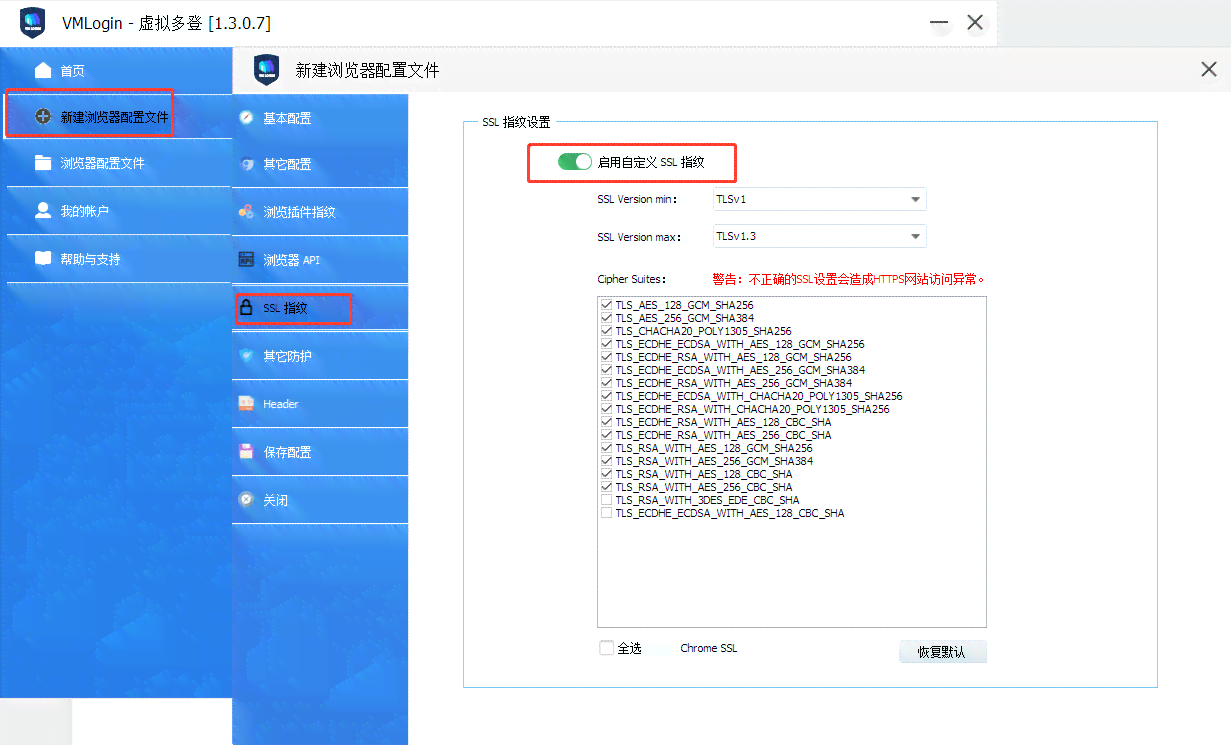1231x745 pixels.
Task: Click the folder icon beside 浏览器配置文件
Action: coord(43,163)
